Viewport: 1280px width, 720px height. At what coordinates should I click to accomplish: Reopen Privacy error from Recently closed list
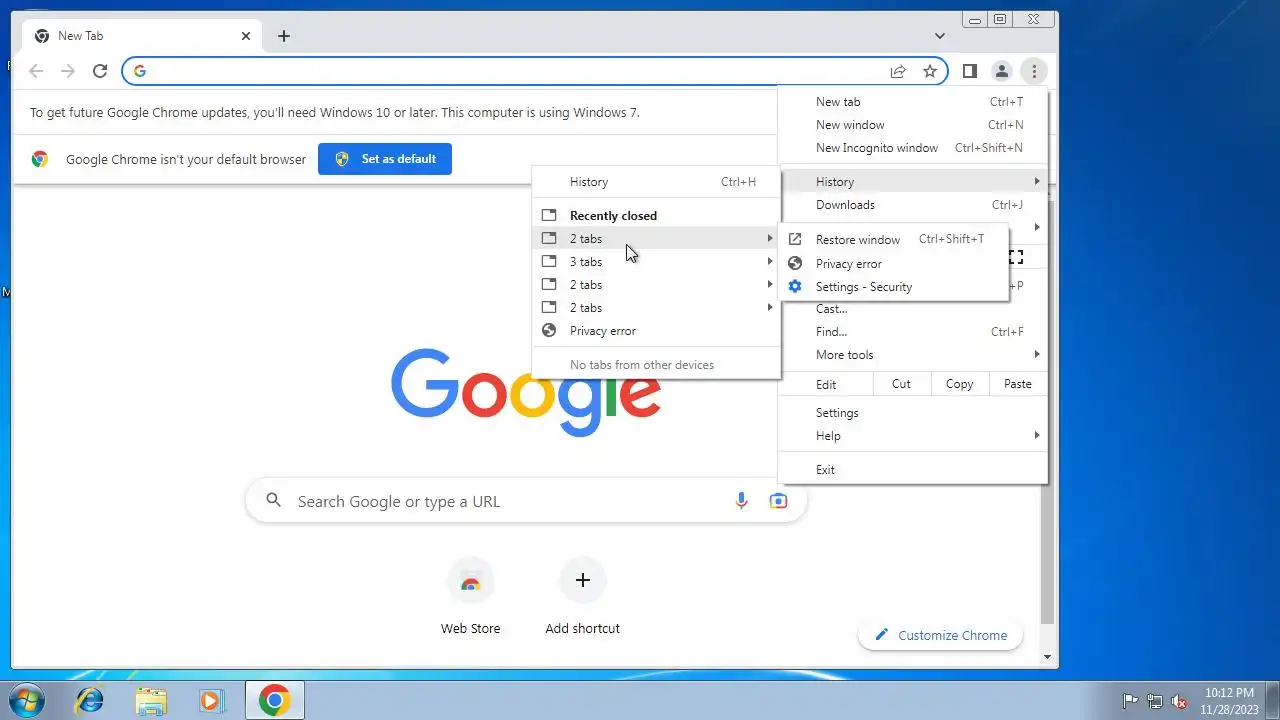656,331
